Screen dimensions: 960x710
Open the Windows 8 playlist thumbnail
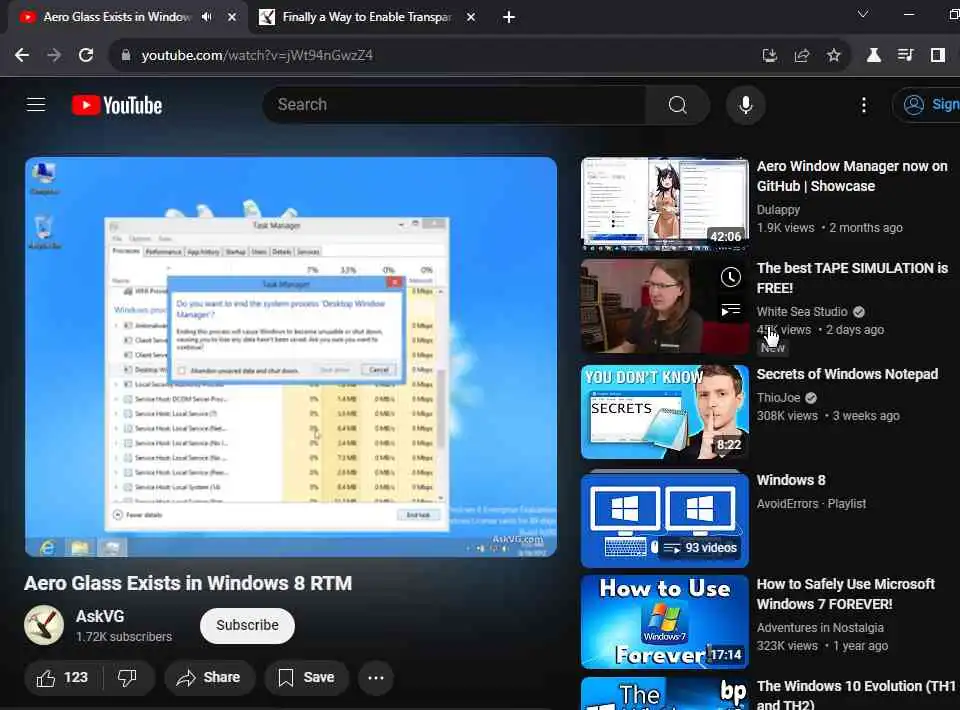[x=664, y=519]
